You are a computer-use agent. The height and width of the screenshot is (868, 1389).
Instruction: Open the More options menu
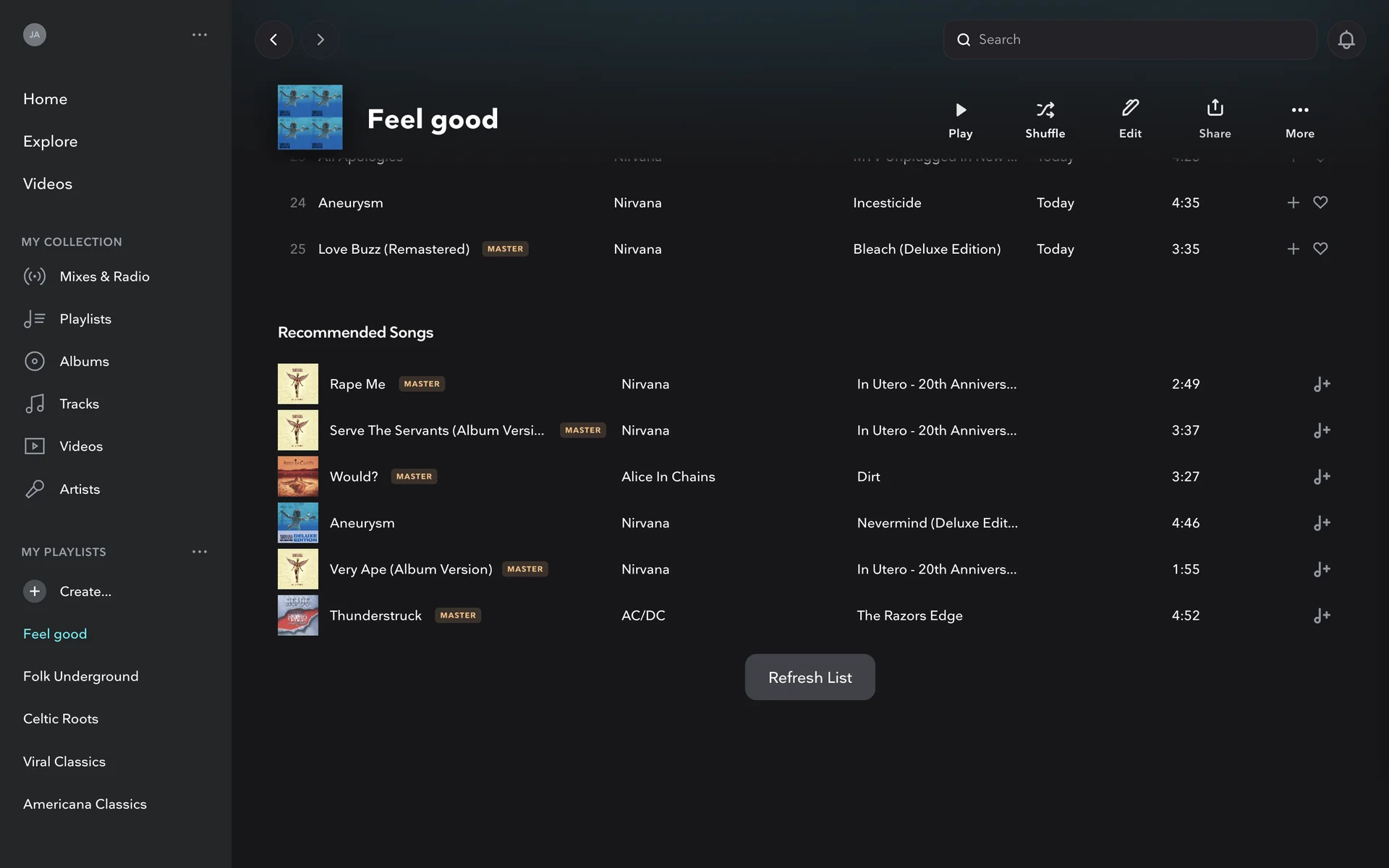pyautogui.click(x=1299, y=119)
